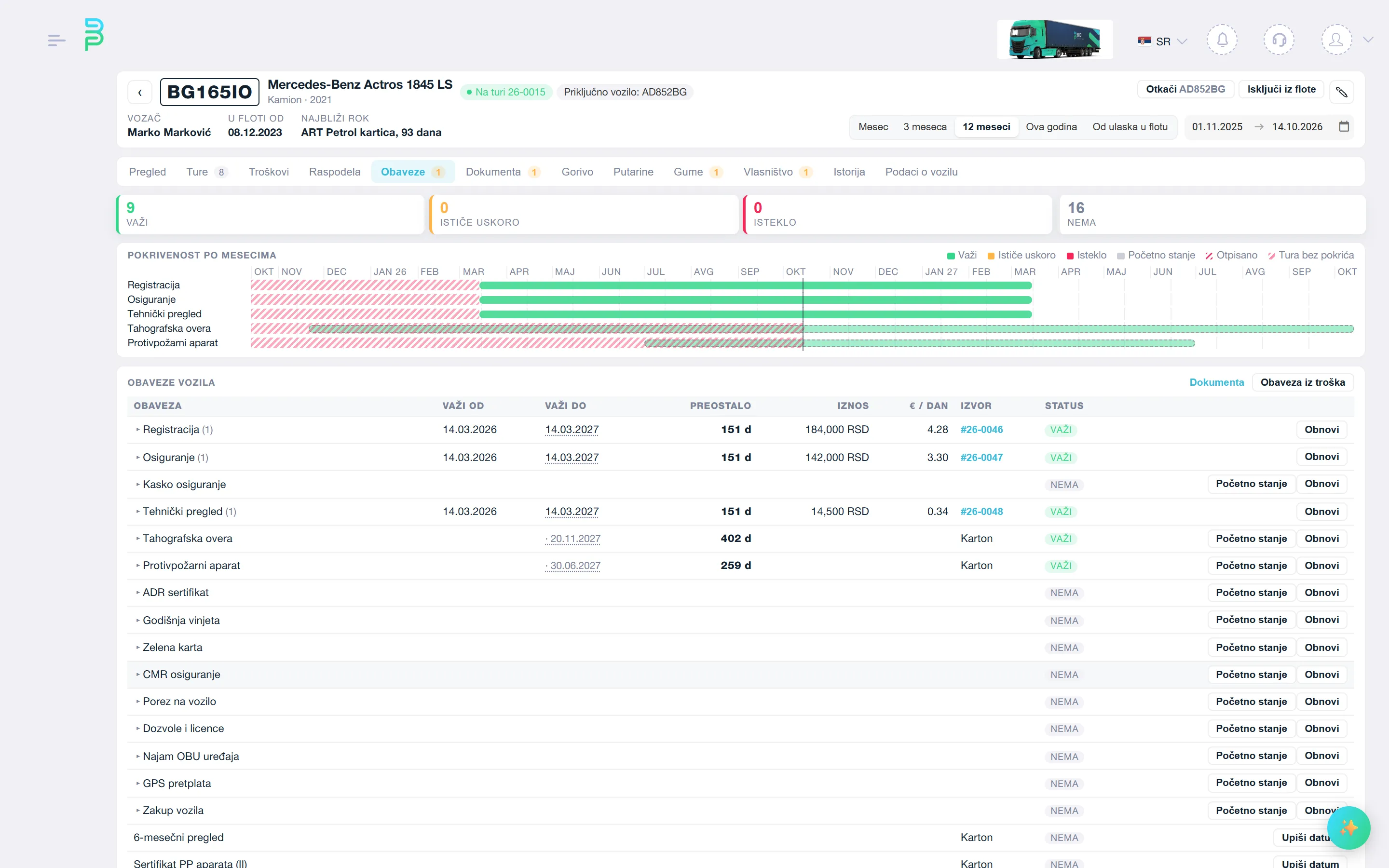Viewport: 1389px width, 868px height.
Task: Open the Gorivo tab
Action: 577,172
